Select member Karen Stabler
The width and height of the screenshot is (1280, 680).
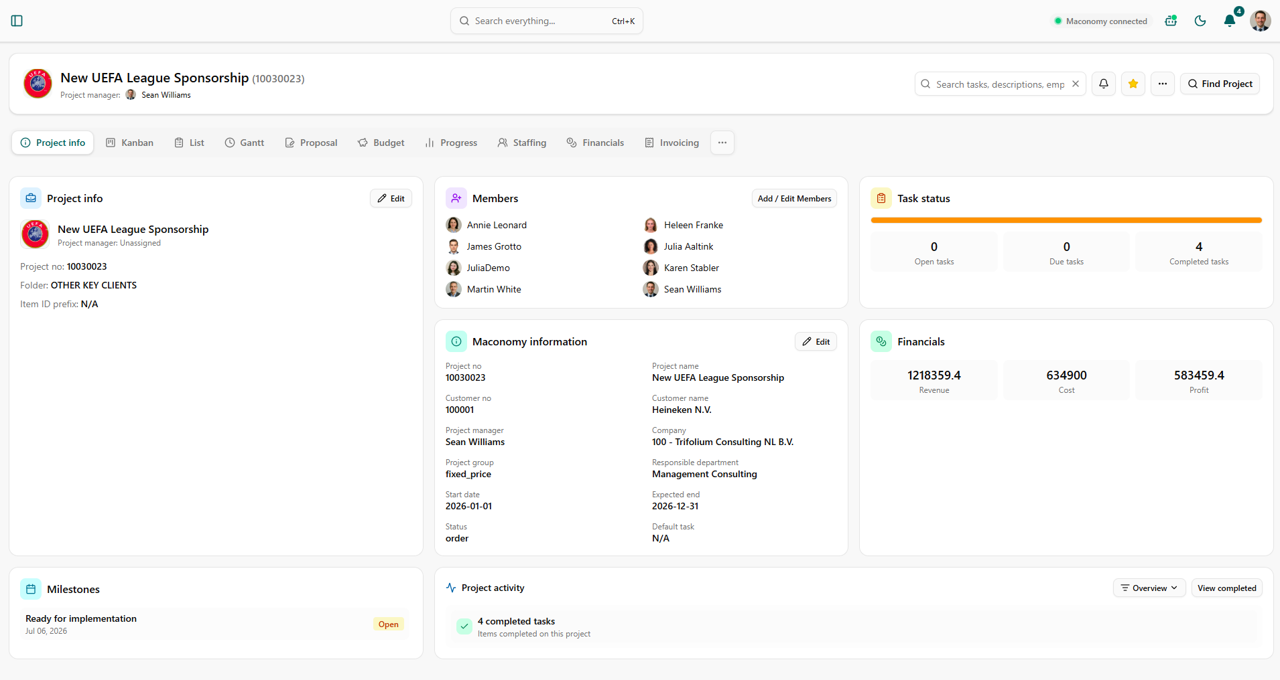[x=682, y=268]
